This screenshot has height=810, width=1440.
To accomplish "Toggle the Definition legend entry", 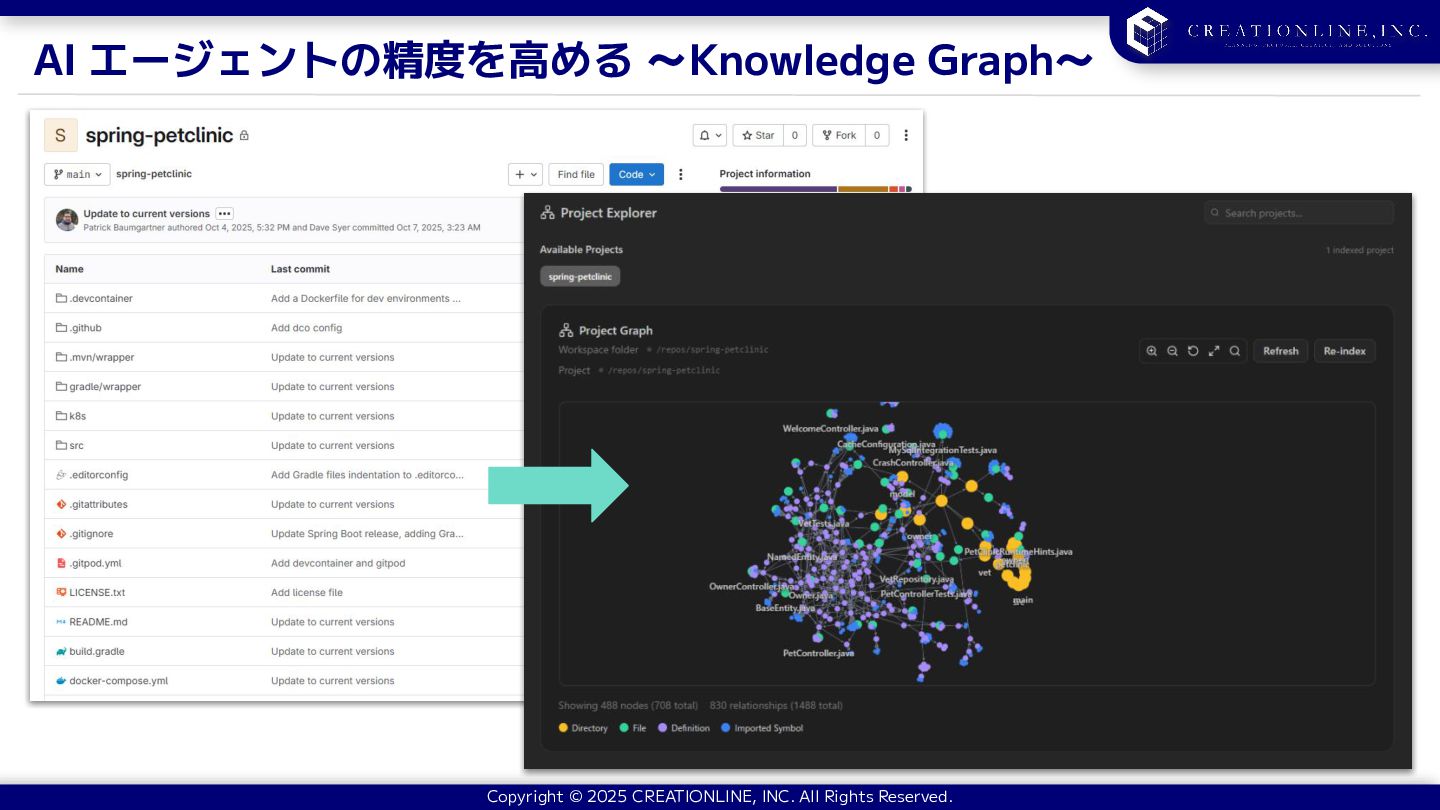I will [684, 728].
